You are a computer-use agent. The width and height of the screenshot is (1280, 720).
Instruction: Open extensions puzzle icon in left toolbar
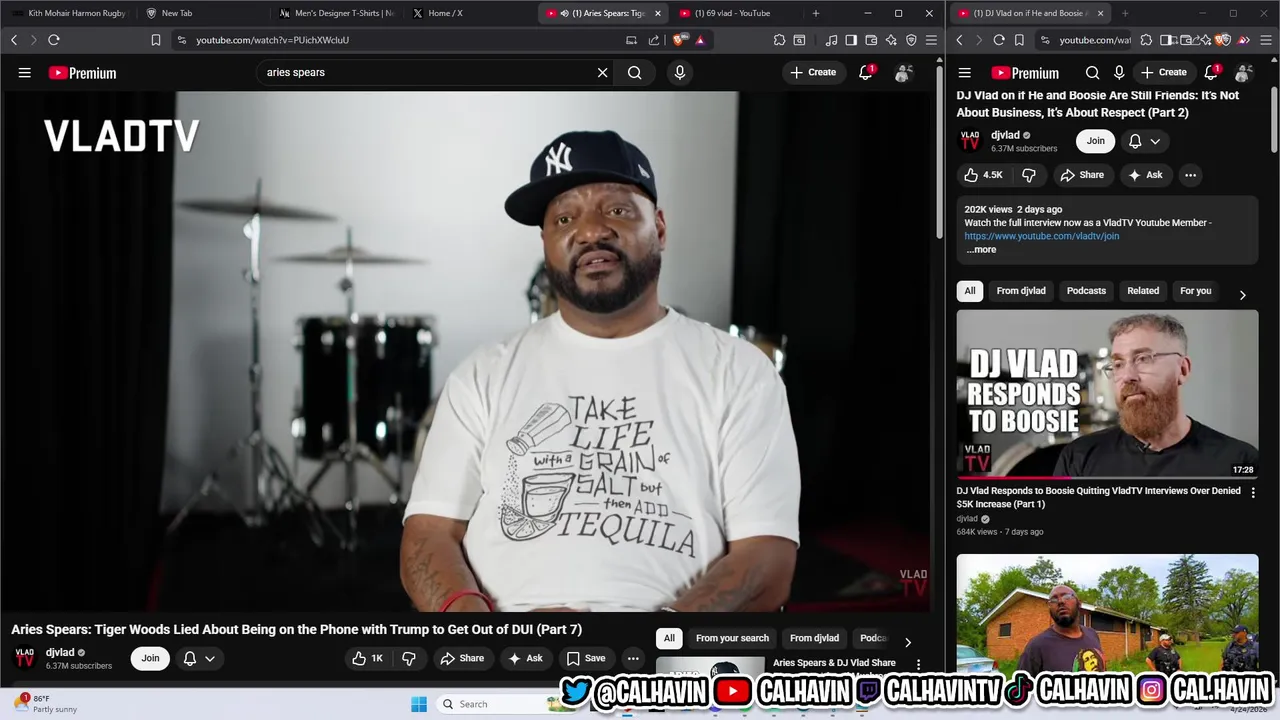779,40
